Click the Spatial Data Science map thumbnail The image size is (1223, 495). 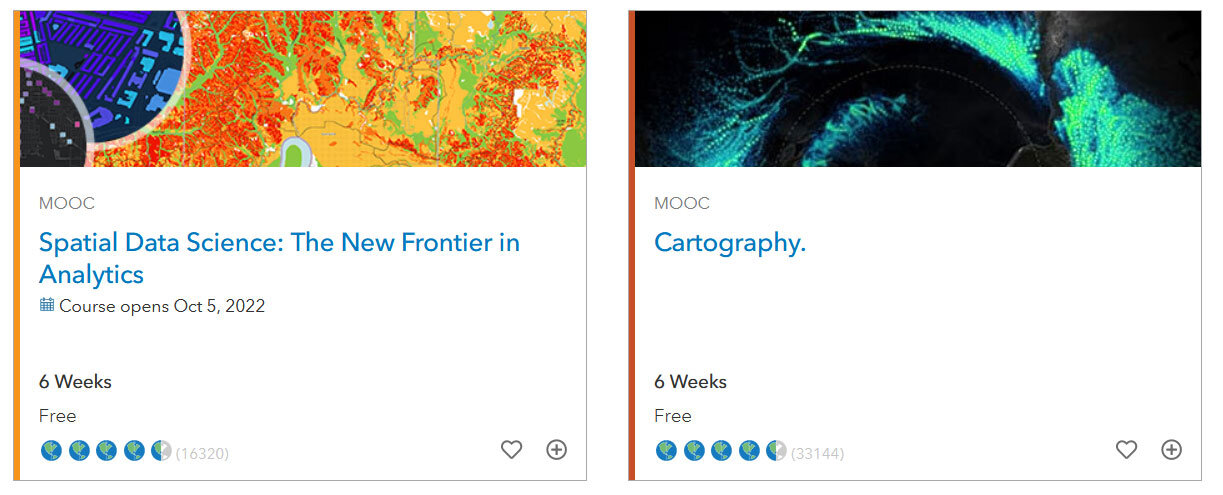coord(303,89)
